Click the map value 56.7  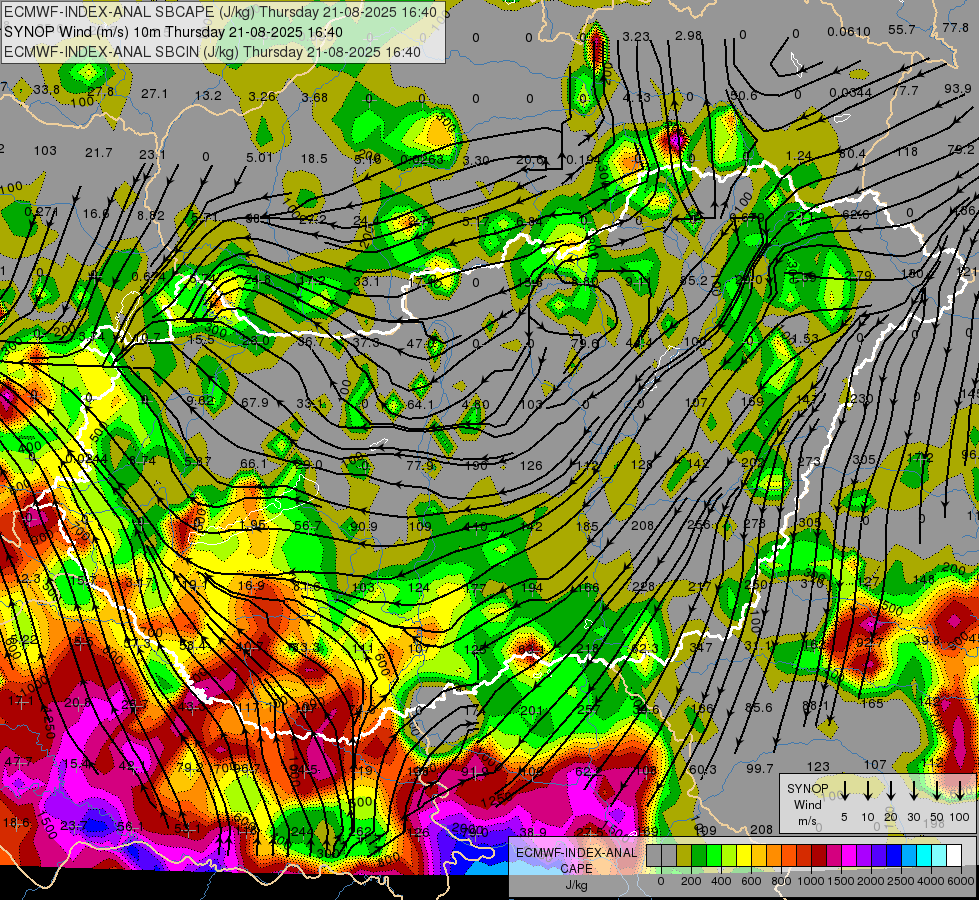(x=308, y=526)
